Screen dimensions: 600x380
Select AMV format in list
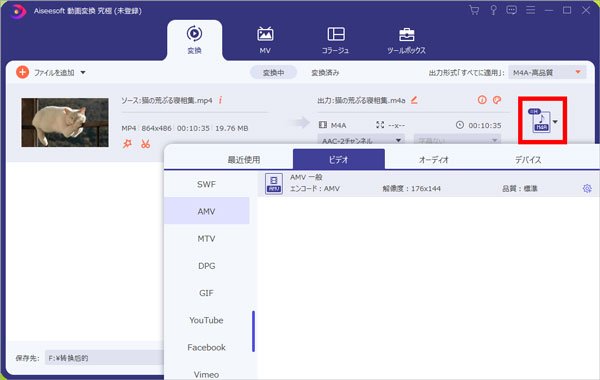(207, 211)
